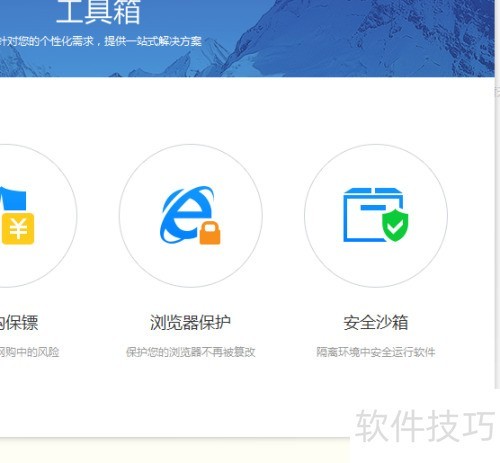
Task: Select the 浏览器保护 title label
Action: [190, 322]
